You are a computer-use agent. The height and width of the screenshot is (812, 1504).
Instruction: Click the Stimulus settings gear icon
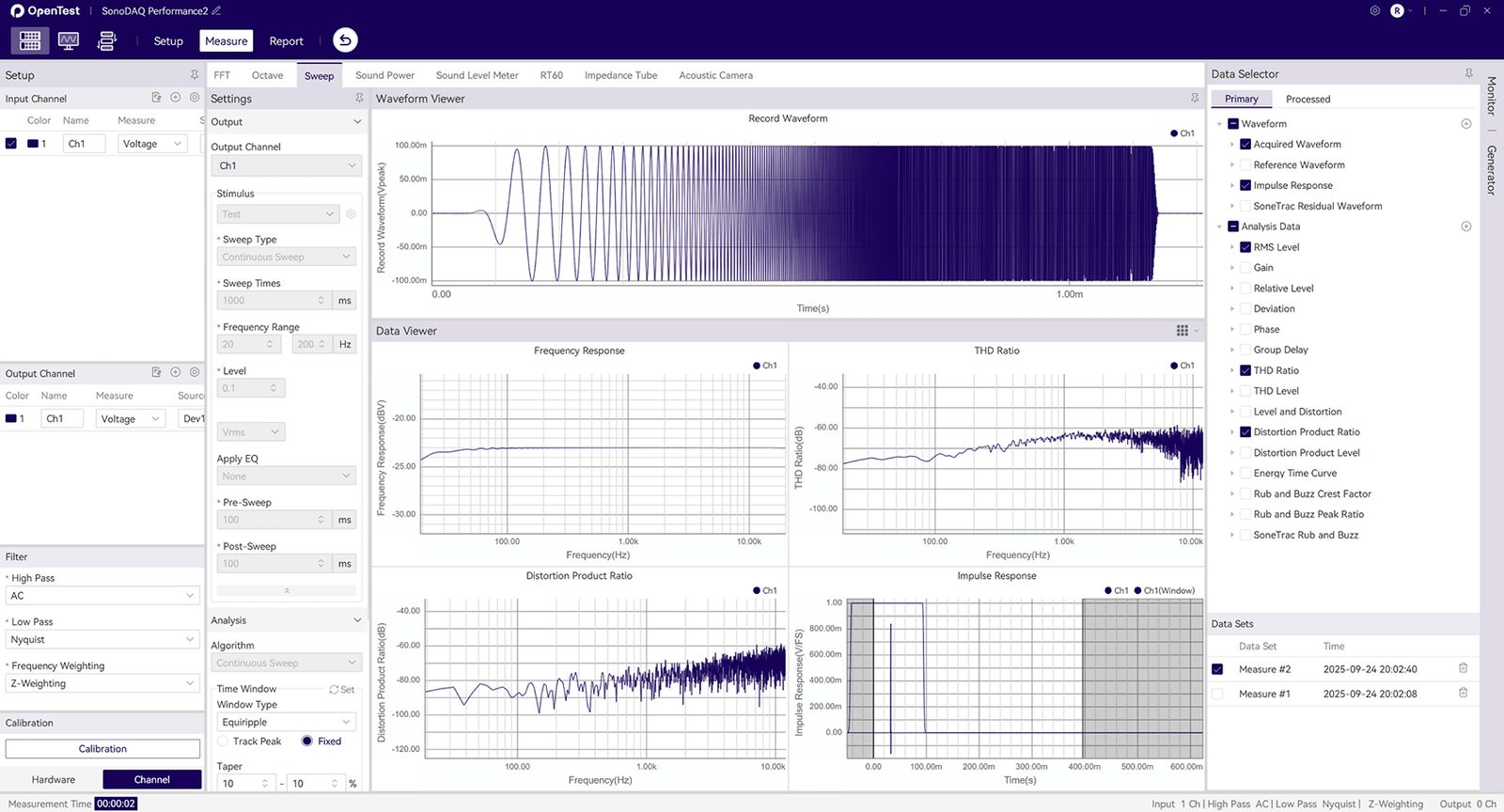[x=351, y=214]
